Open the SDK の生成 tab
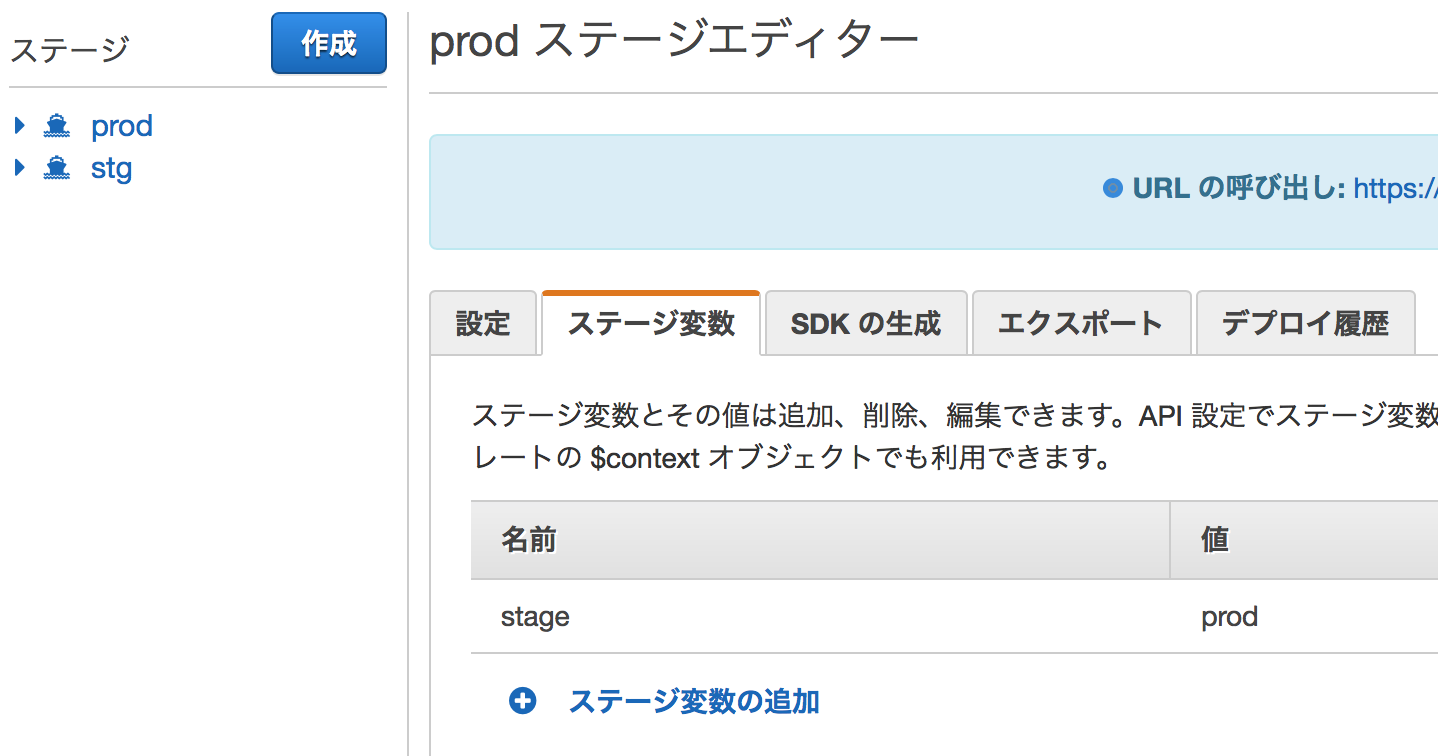This screenshot has width=1438, height=756. click(x=865, y=323)
